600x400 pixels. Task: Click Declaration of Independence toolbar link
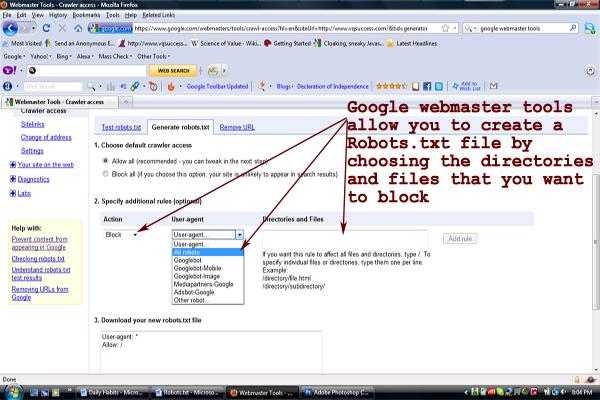point(333,87)
